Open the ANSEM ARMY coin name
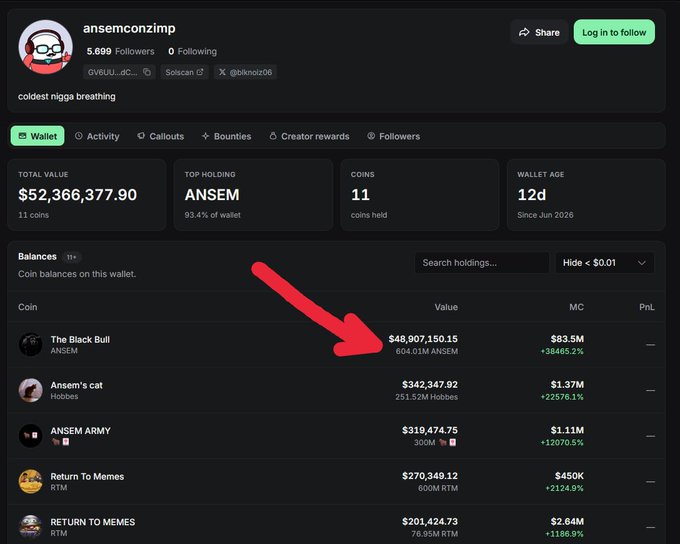Viewport: 680px width, 544px height. pos(81,431)
